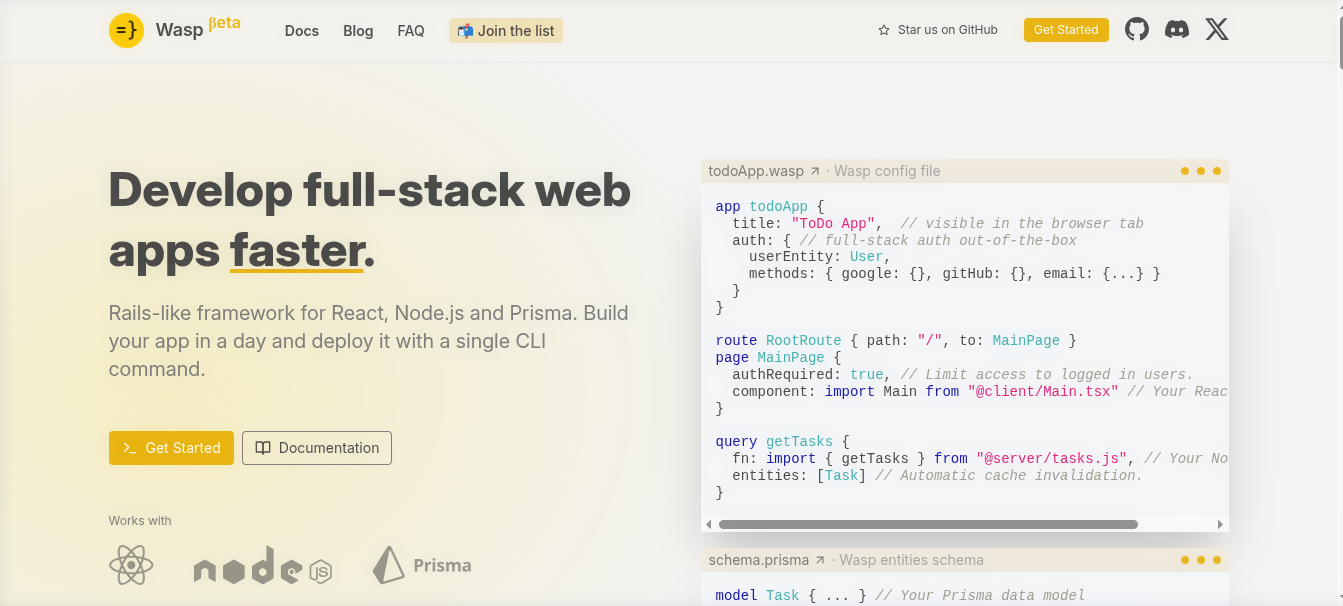Click the star icon beside GitHub text
Image resolution: width=1343 pixels, height=606 pixels.
(884, 30)
